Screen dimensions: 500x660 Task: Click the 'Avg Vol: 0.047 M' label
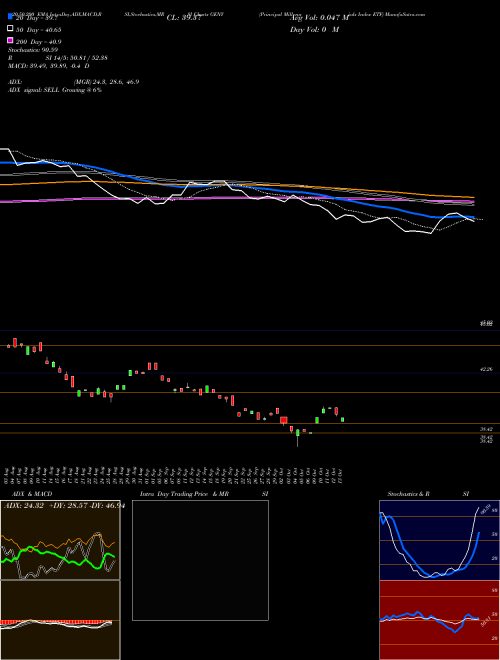[319, 17]
